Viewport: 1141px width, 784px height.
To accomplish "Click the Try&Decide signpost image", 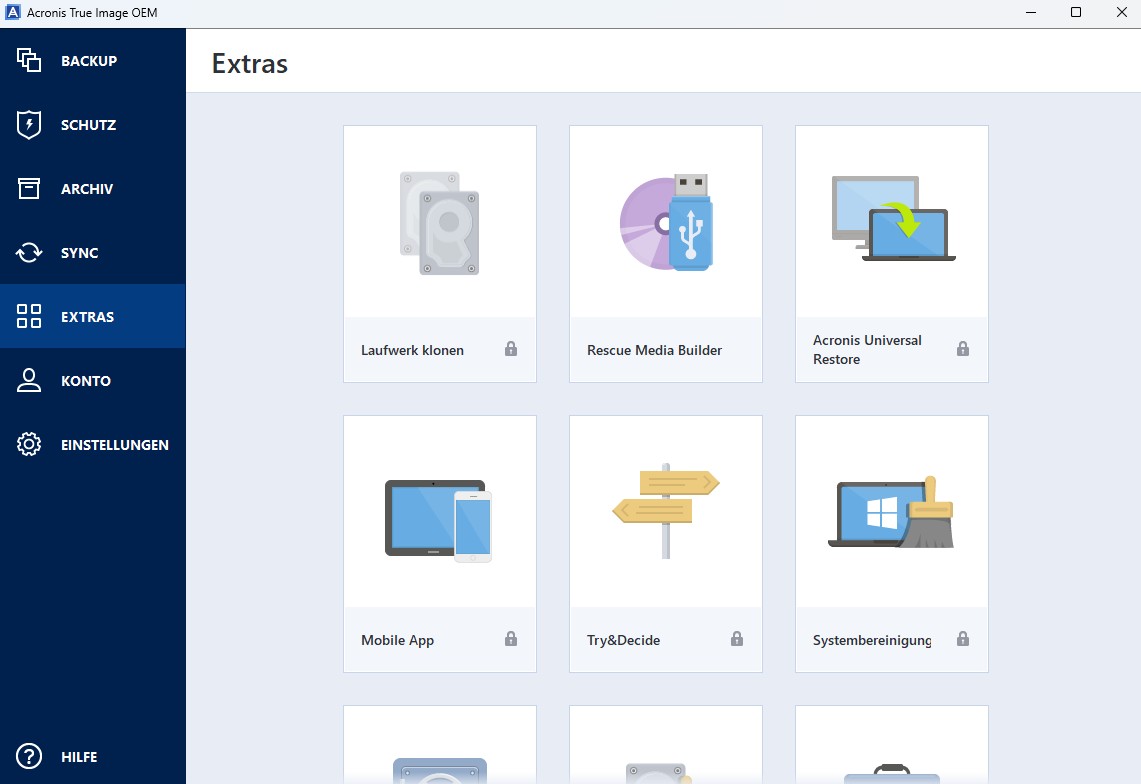I will pyautogui.click(x=666, y=510).
